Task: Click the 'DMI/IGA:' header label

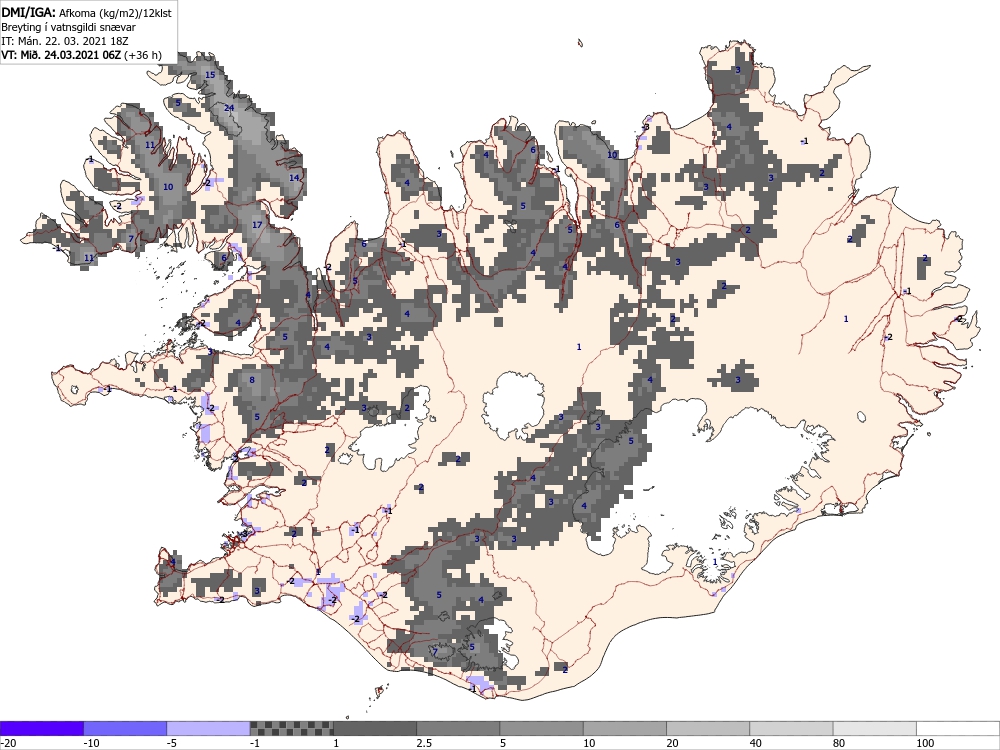Action: tap(29, 12)
